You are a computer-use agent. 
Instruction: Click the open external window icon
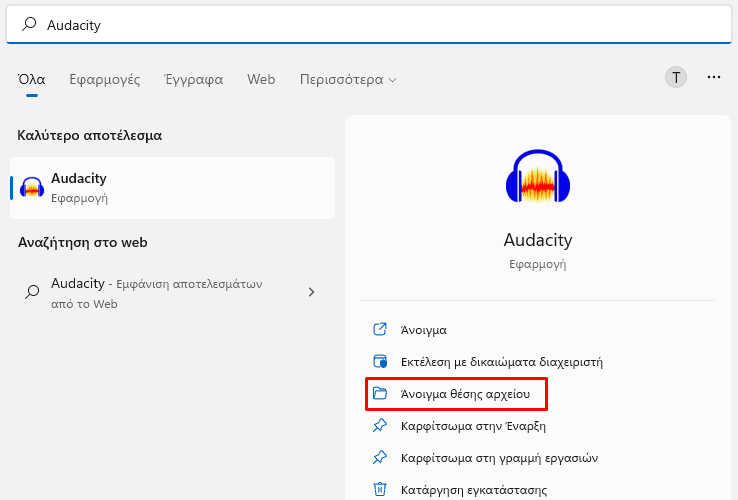point(380,329)
